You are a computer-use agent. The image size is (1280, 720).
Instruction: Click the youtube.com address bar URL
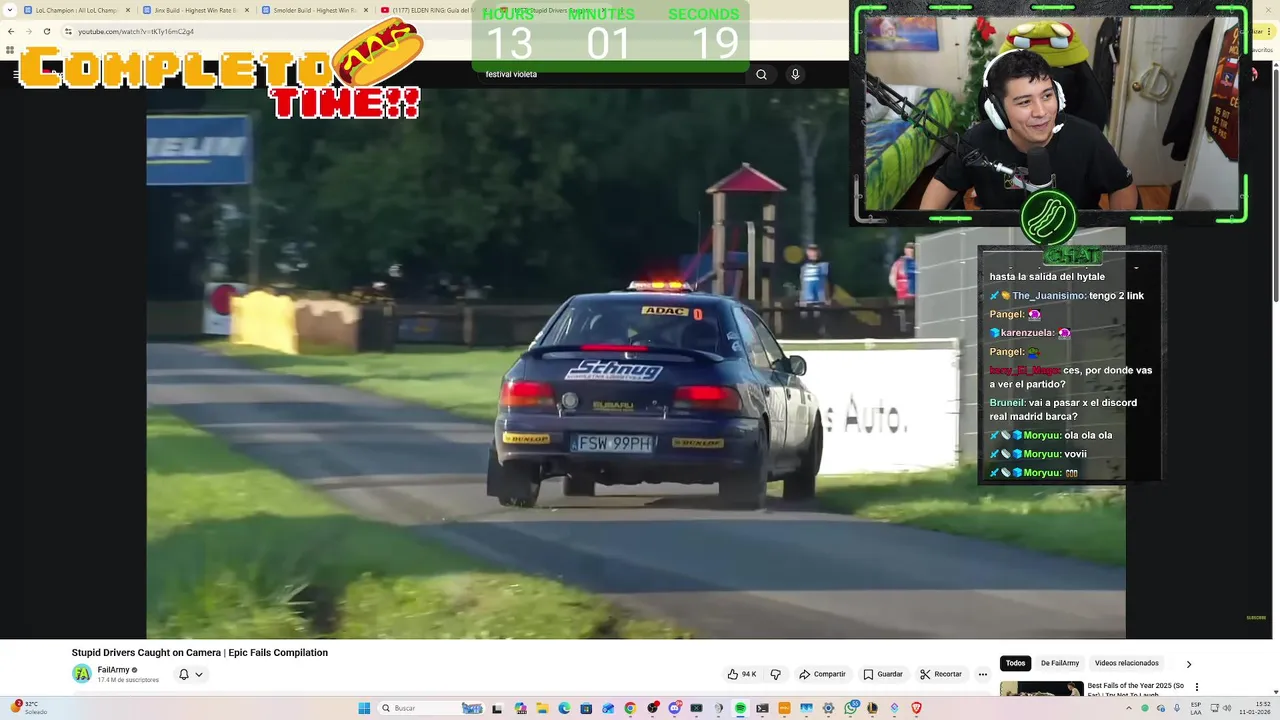click(136, 31)
